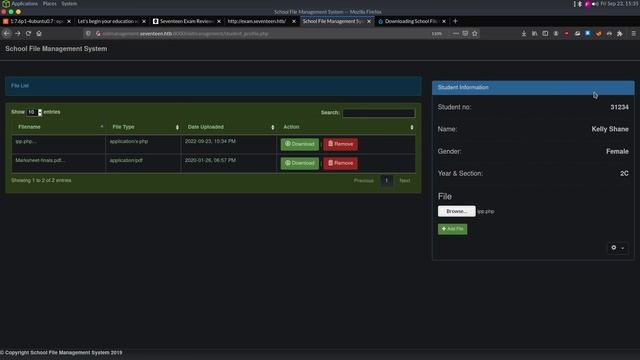Viewport: 640px width, 360px height.
Task: Click Browse to choose a file
Action: coord(456,211)
